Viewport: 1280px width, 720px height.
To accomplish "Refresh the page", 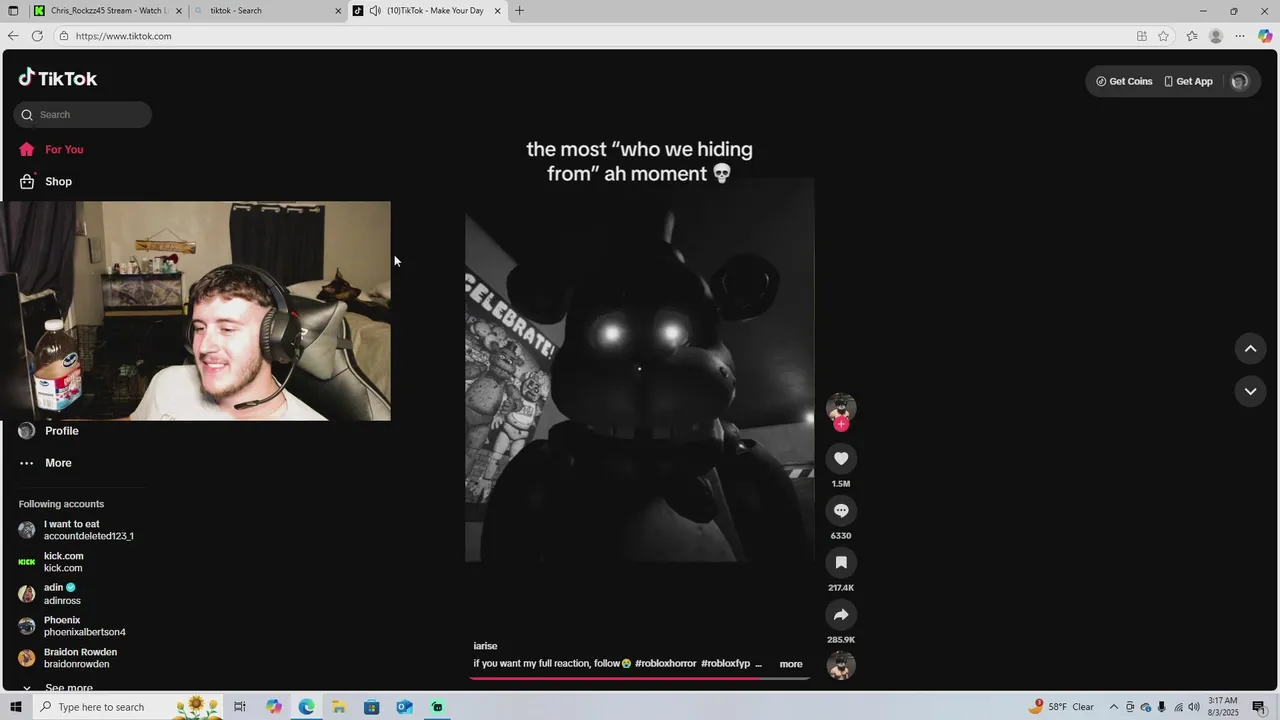I will [37, 36].
